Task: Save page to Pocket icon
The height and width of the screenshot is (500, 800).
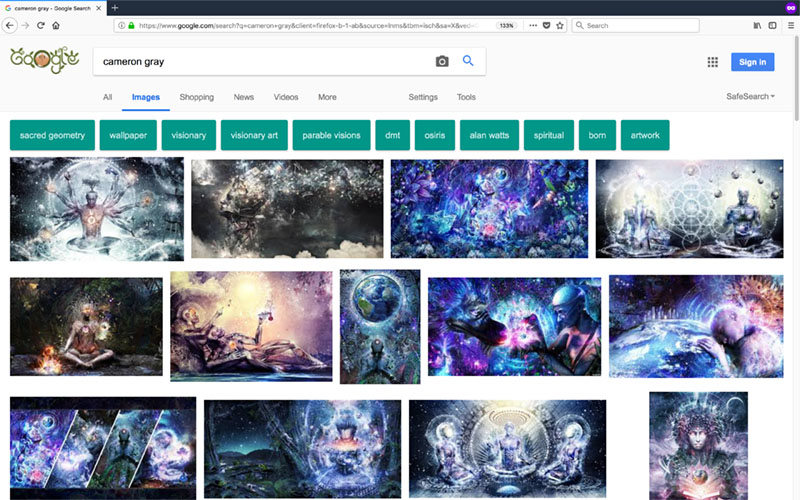Action: click(x=546, y=26)
